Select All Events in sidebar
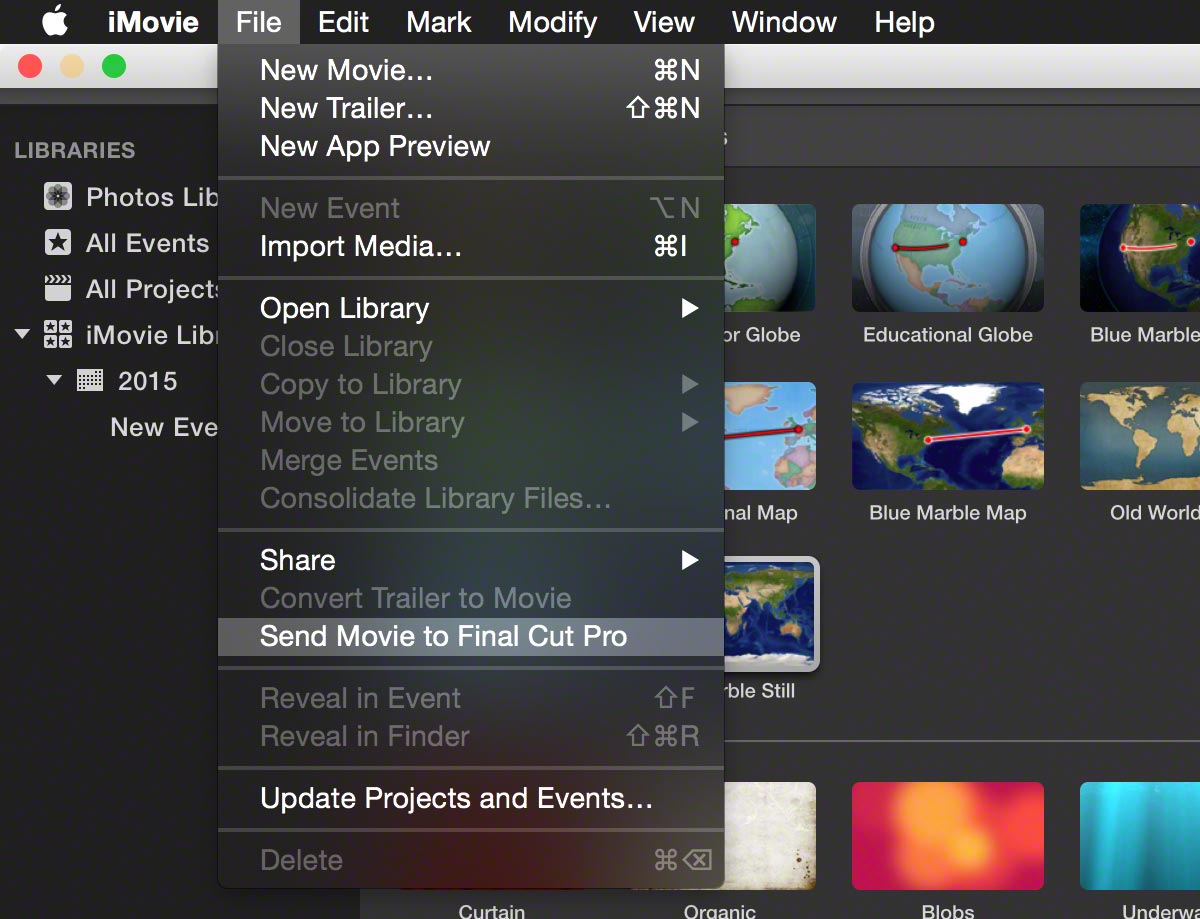 pos(147,243)
